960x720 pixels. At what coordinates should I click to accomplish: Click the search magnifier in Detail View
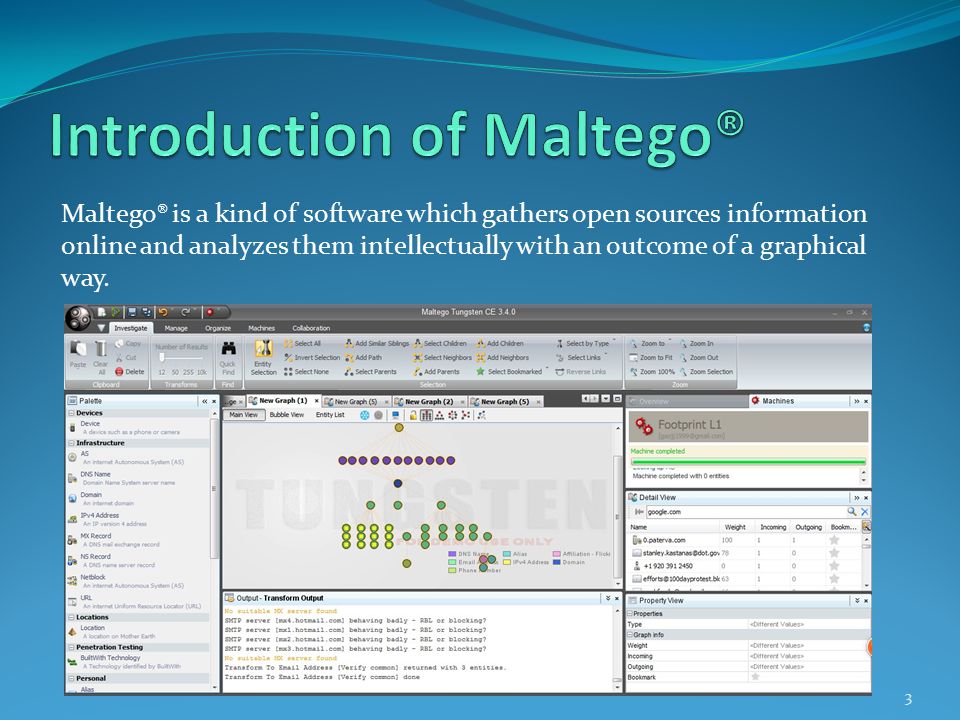click(852, 512)
